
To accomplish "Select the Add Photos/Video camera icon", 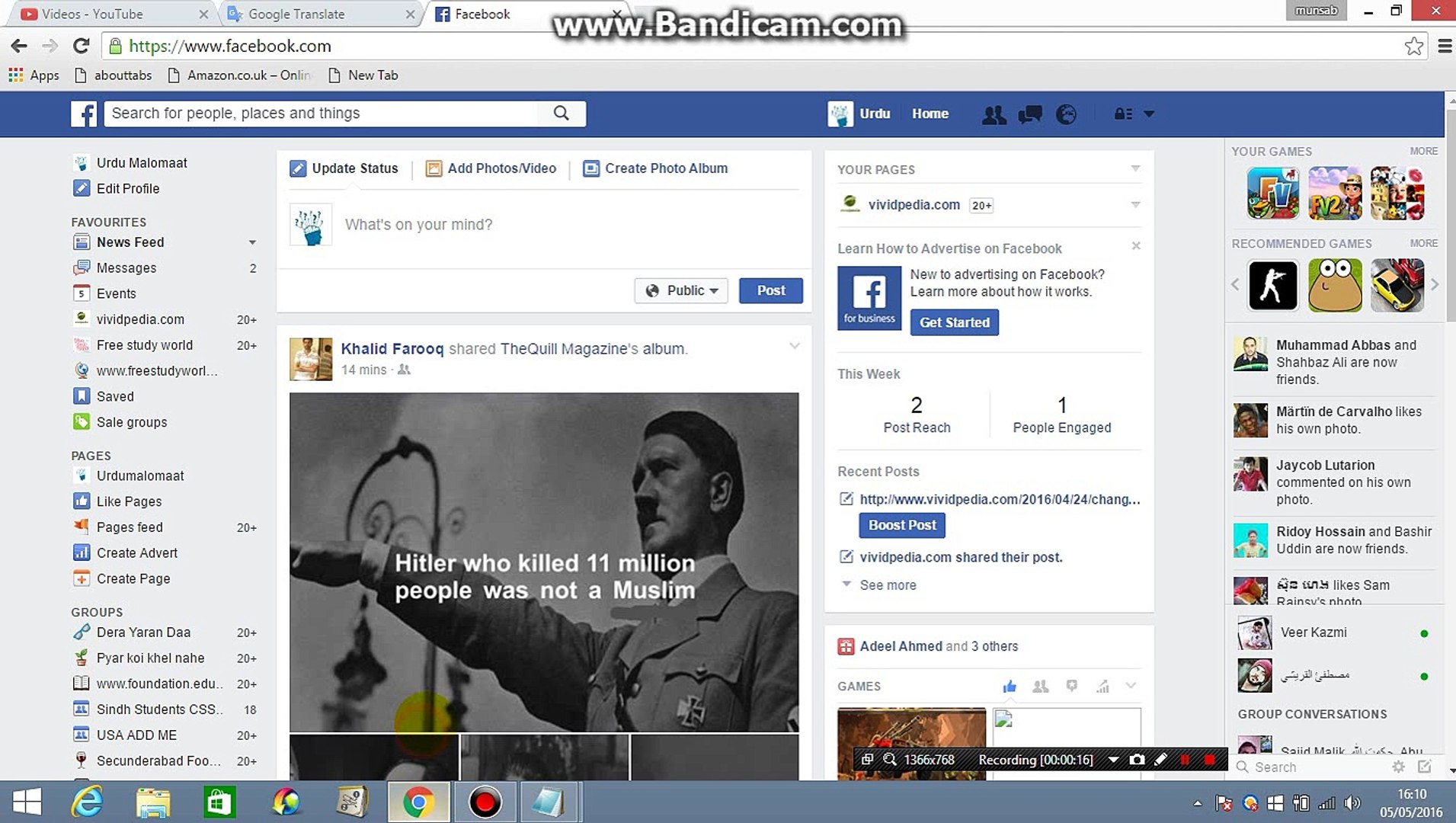I will tap(433, 168).
